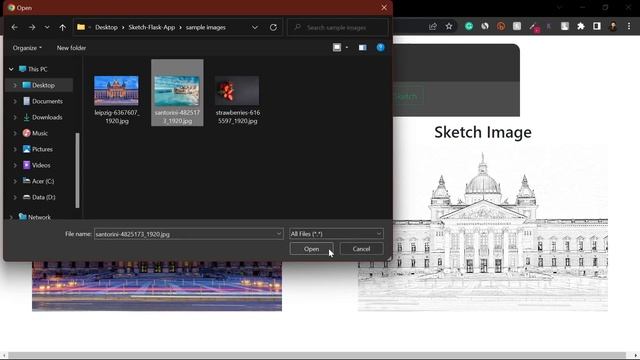Expand the address bar history dropdown
The width and height of the screenshot is (640, 360).
255,27
